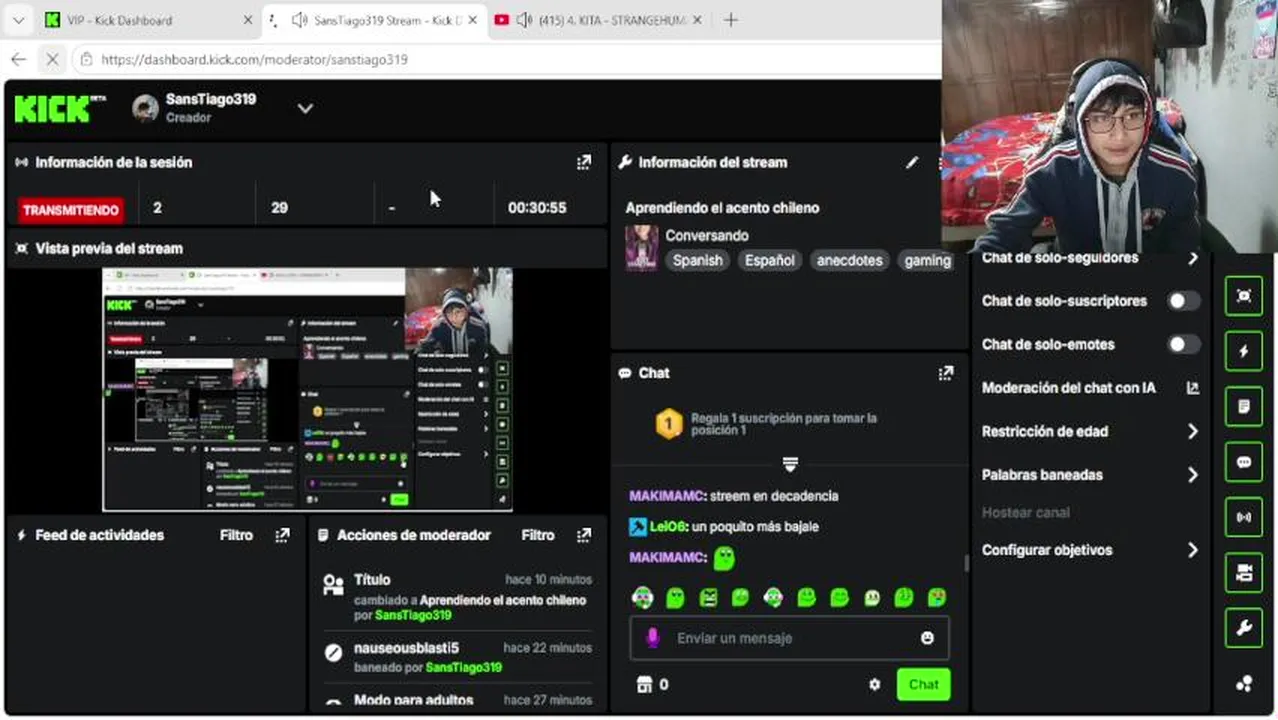This screenshot has width=1278, height=720.
Task: Enable Chat de solo-suscriptores switch
Action: [x=1184, y=301]
